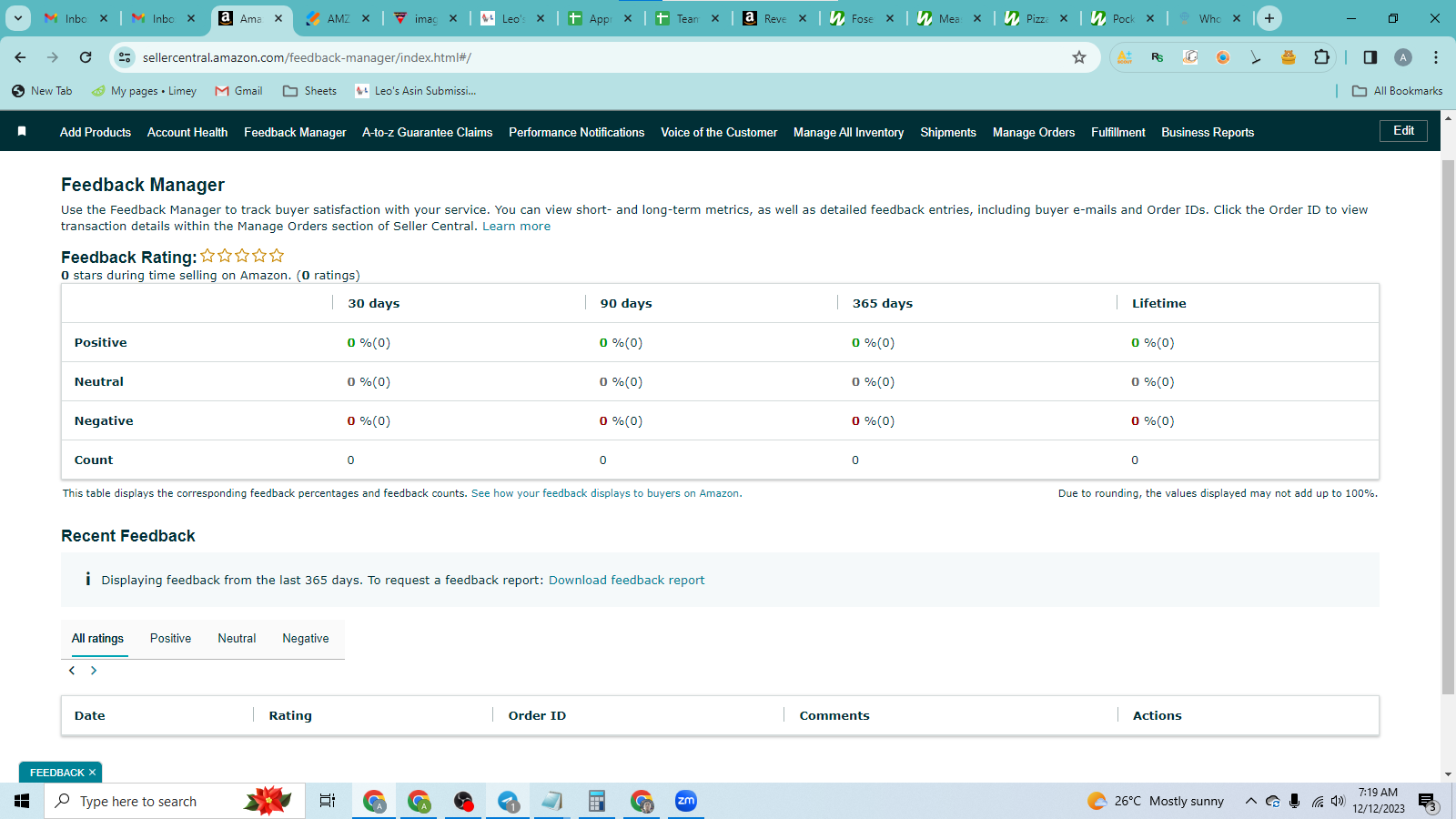Open Voice of the Customer

[x=719, y=132]
